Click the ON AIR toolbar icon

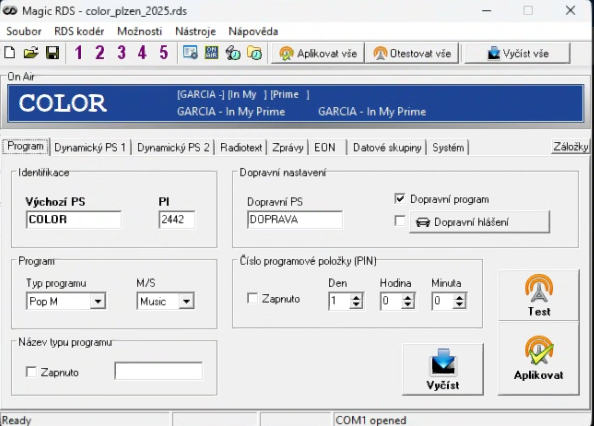[x=211, y=53]
